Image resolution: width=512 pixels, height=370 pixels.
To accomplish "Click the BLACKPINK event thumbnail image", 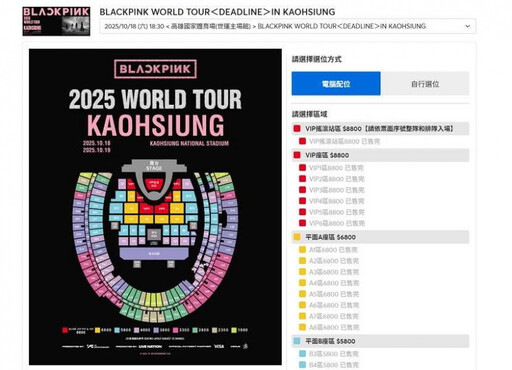I will coord(56,21).
